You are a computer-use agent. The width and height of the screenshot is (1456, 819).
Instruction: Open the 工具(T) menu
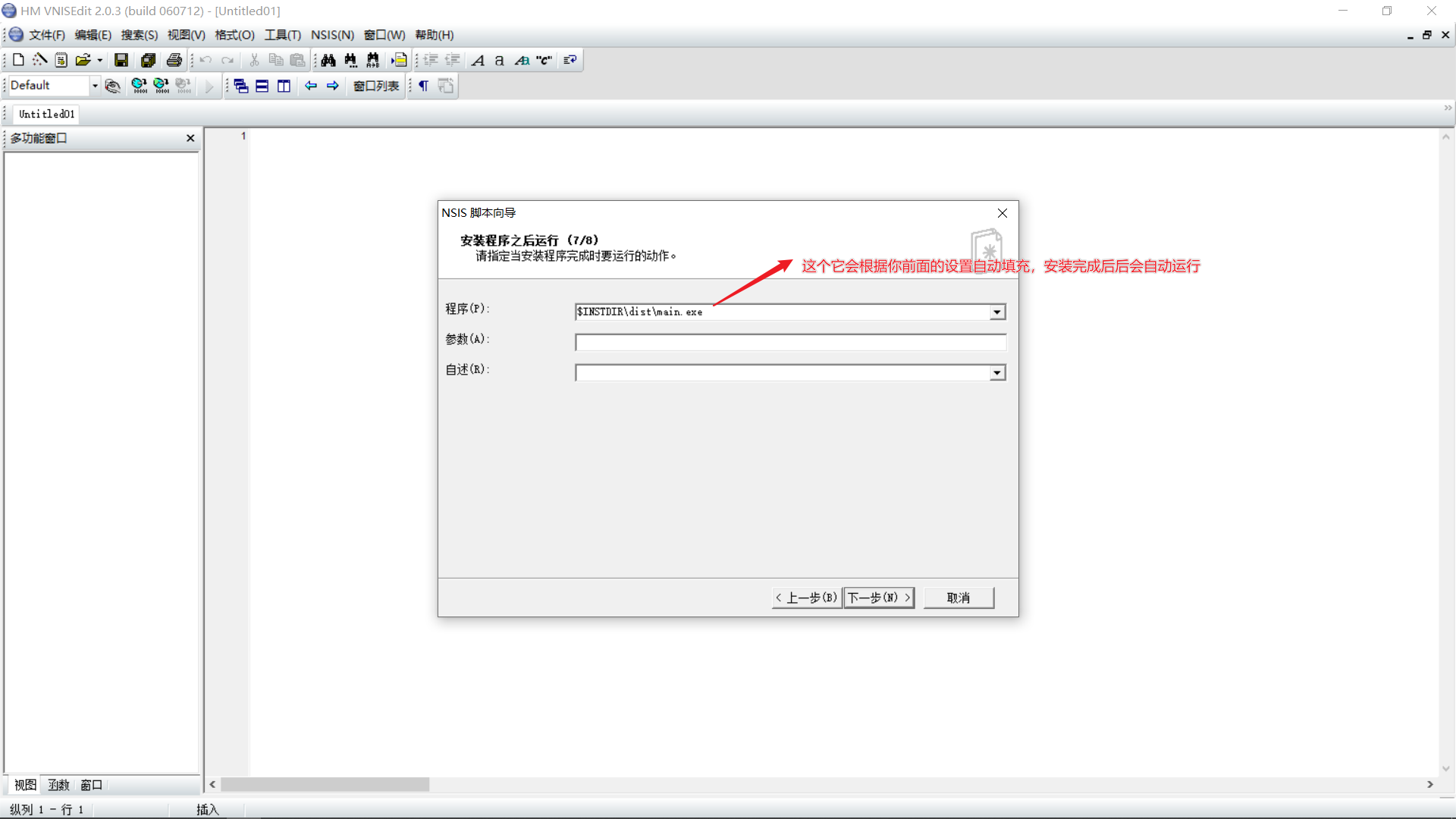coord(283,35)
